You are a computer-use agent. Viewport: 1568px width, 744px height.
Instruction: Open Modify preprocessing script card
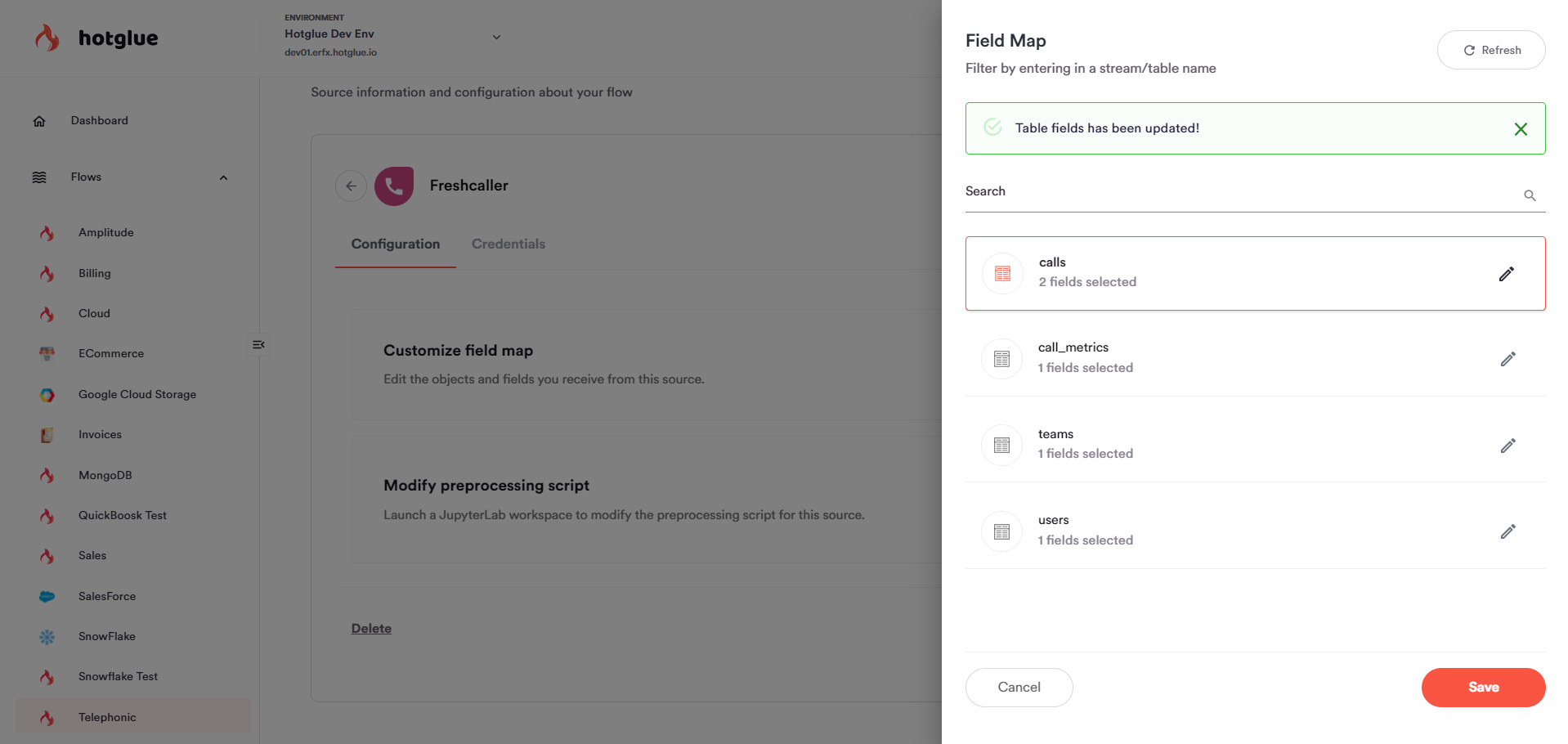[x=646, y=500]
